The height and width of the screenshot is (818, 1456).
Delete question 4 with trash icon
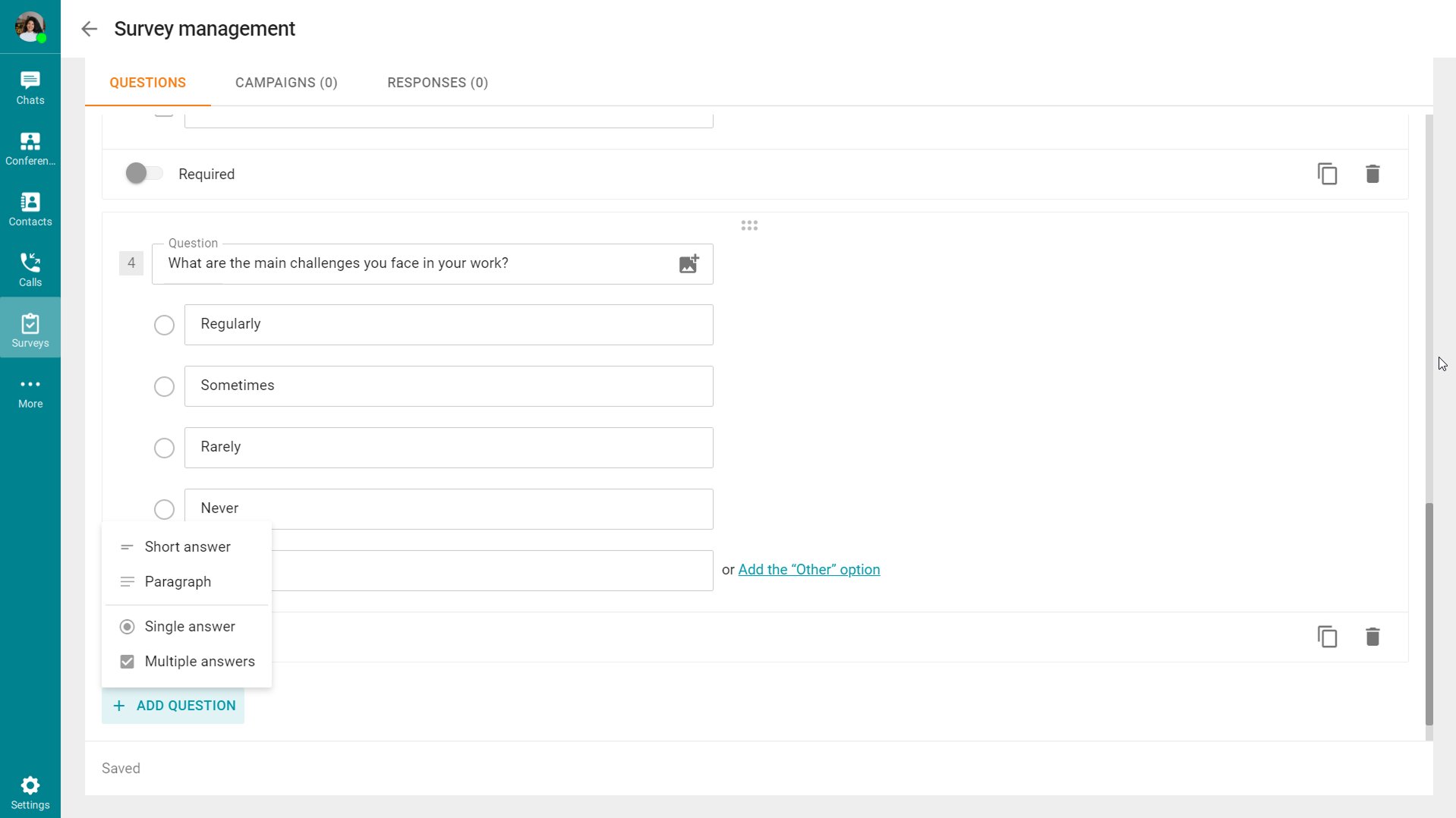pyautogui.click(x=1372, y=637)
